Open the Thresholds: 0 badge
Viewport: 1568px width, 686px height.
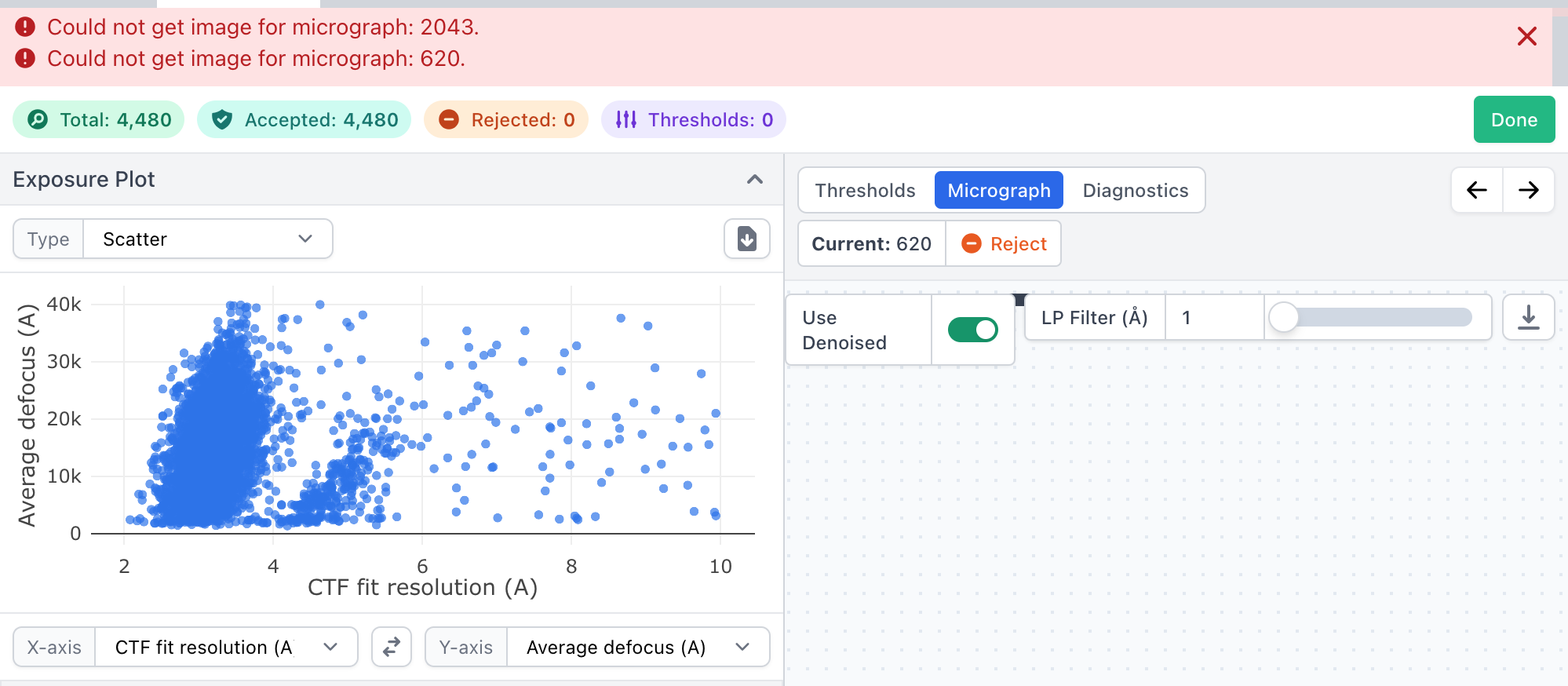694,119
